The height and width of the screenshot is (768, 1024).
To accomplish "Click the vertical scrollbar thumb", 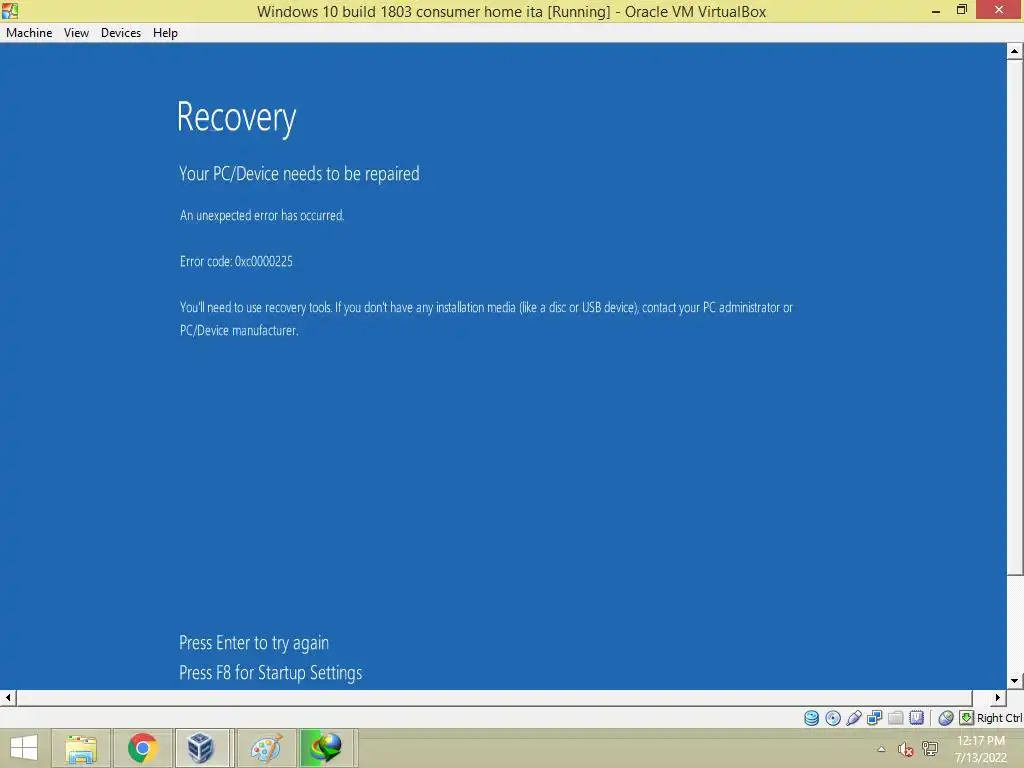I will 1014,317.
